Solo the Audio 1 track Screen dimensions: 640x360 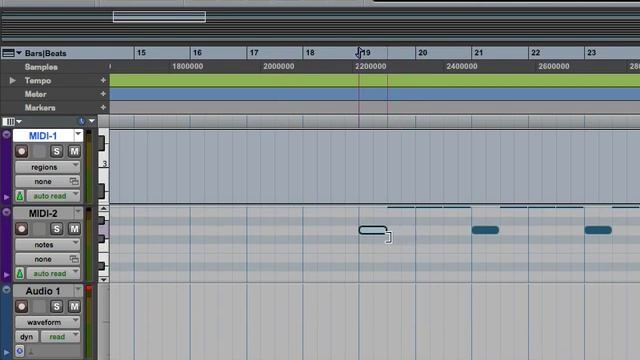tap(56, 306)
